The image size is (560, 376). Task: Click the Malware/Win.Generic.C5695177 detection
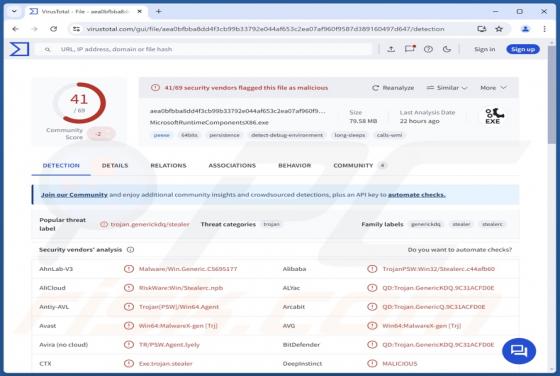pos(188,269)
